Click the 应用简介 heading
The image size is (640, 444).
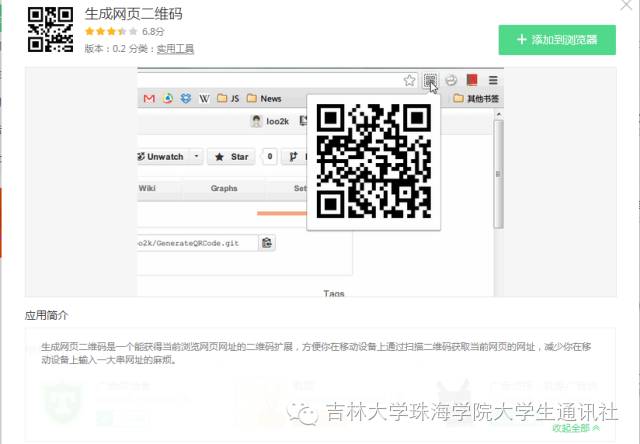pyautogui.click(x=46, y=315)
